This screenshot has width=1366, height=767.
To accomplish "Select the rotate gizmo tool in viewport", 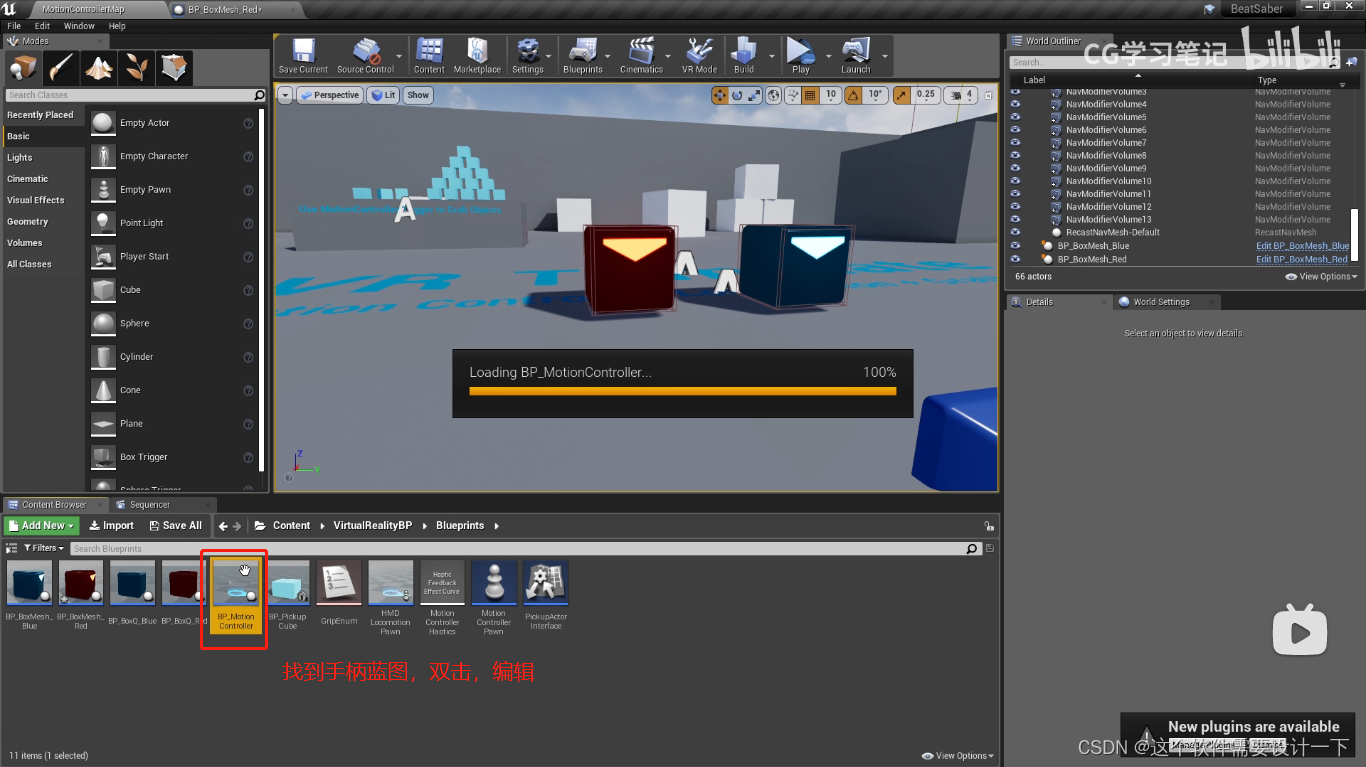I will click(737, 95).
